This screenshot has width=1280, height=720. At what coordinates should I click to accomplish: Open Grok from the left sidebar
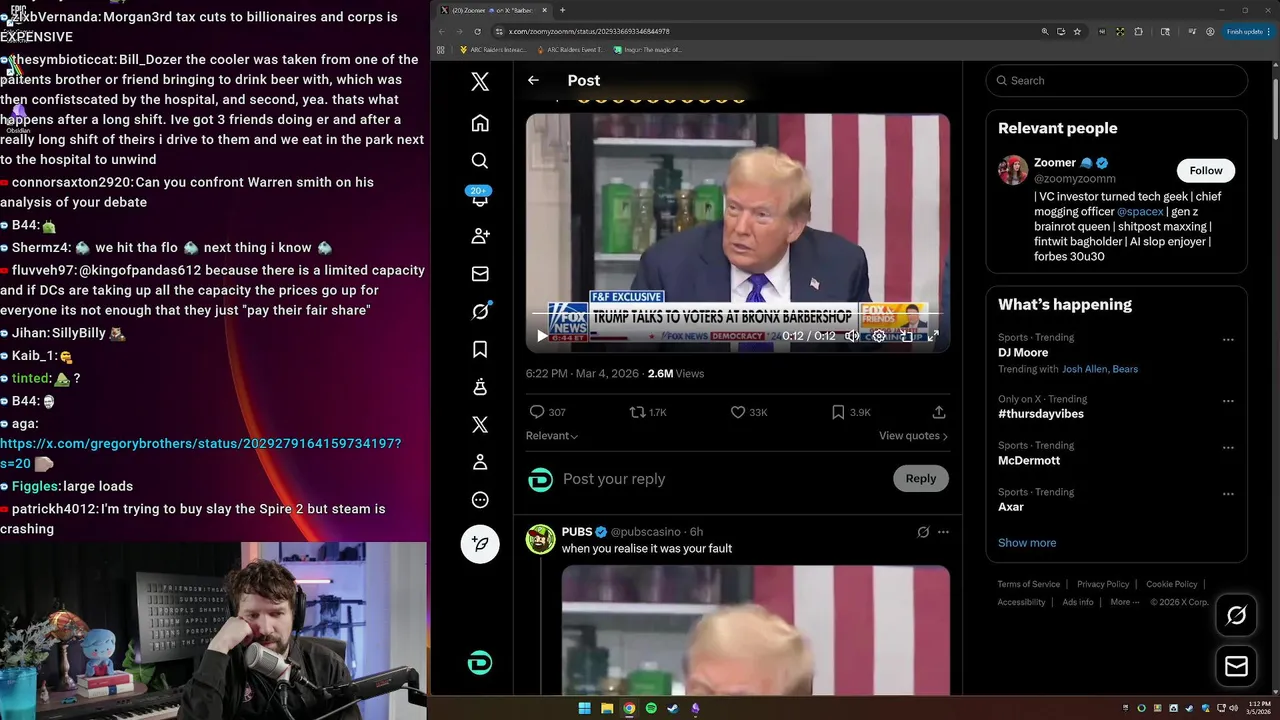(480, 311)
